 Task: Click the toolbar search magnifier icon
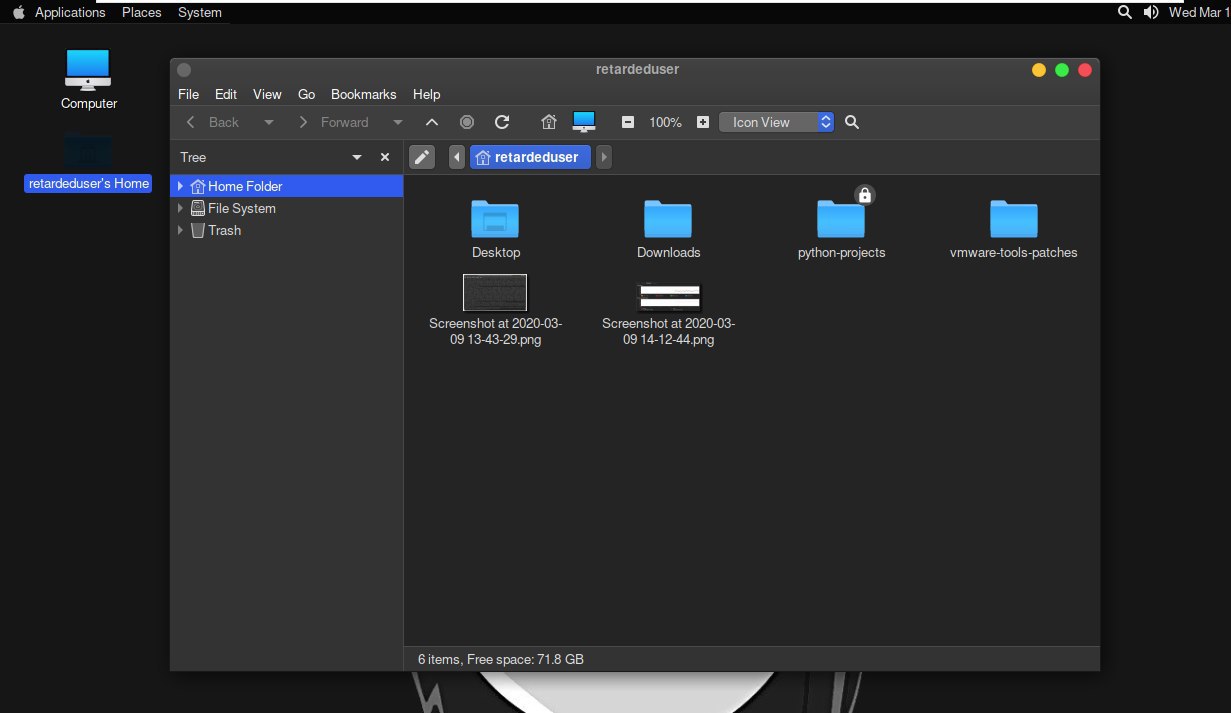click(852, 122)
